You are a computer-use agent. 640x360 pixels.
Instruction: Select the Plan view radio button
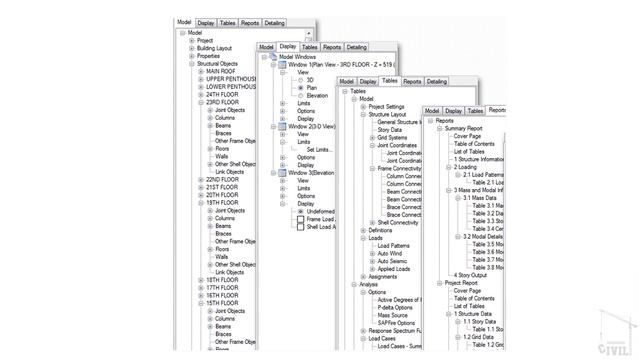(x=301, y=88)
